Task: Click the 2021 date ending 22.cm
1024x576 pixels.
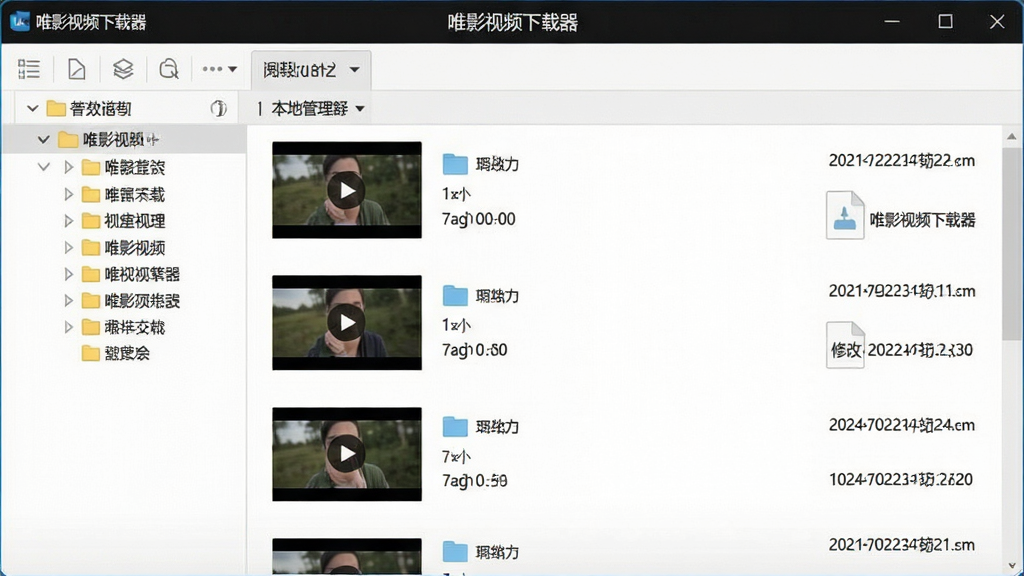Action: pyautogui.click(x=902, y=161)
